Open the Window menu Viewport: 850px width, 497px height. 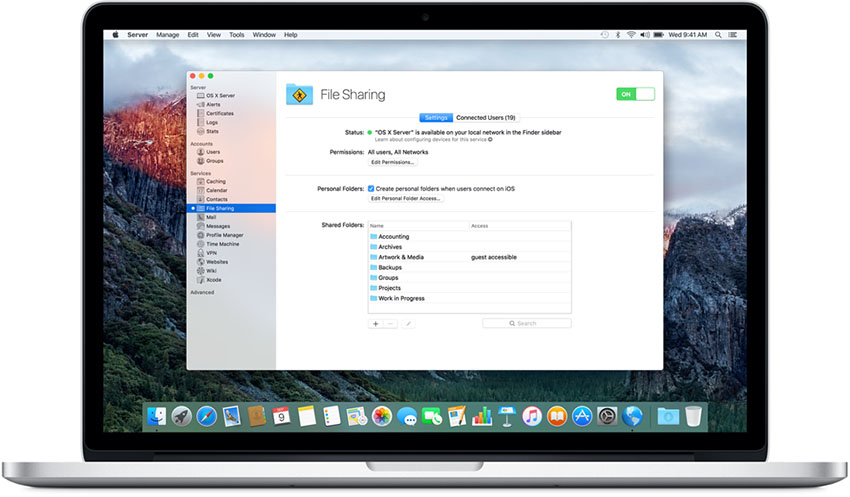click(264, 35)
